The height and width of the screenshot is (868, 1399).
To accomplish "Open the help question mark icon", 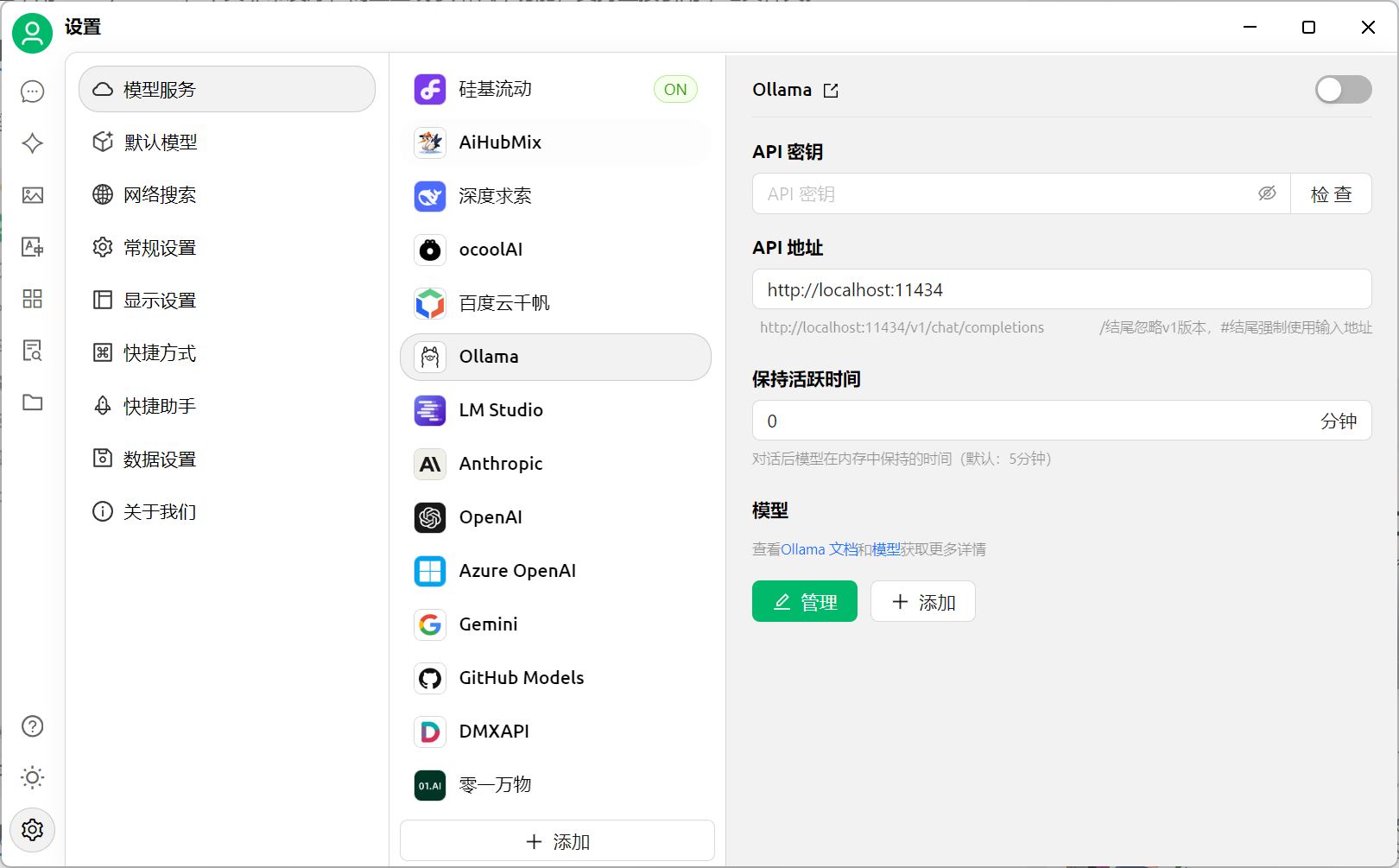I will tap(33, 726).
